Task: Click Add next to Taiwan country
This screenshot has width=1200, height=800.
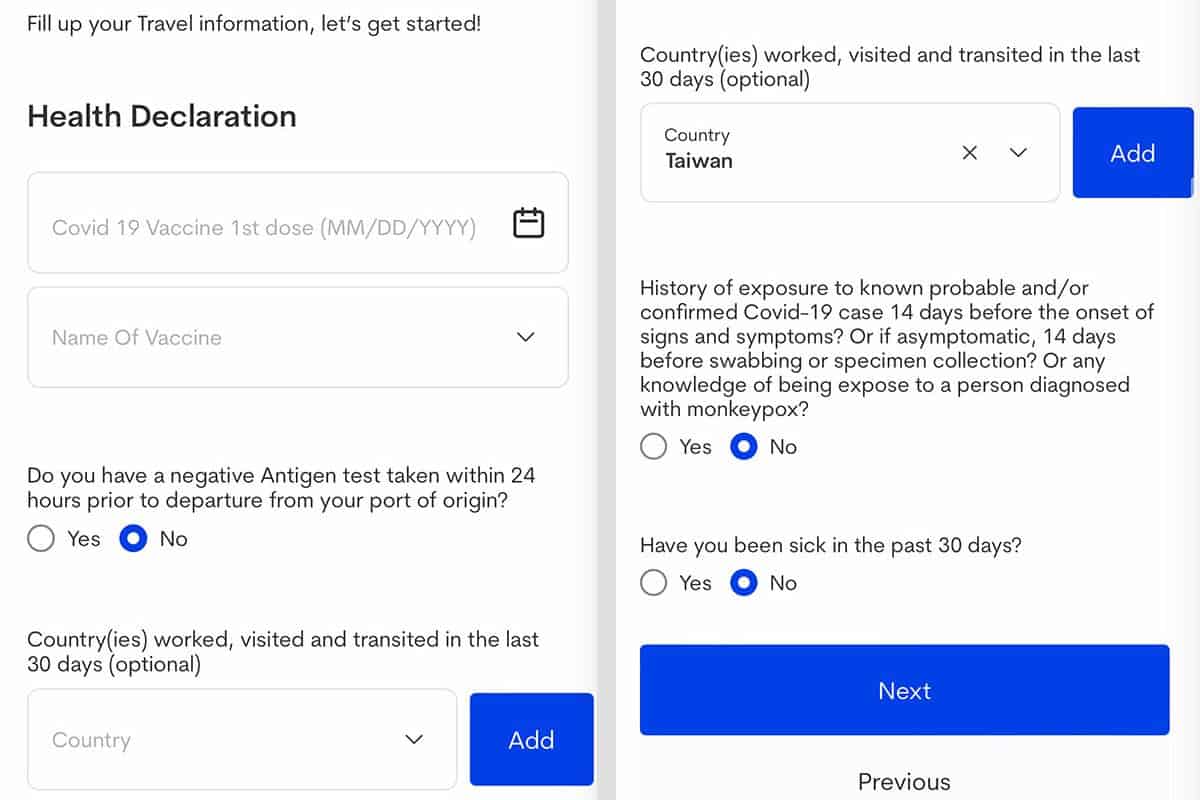Action: [x=1132, y=153]
